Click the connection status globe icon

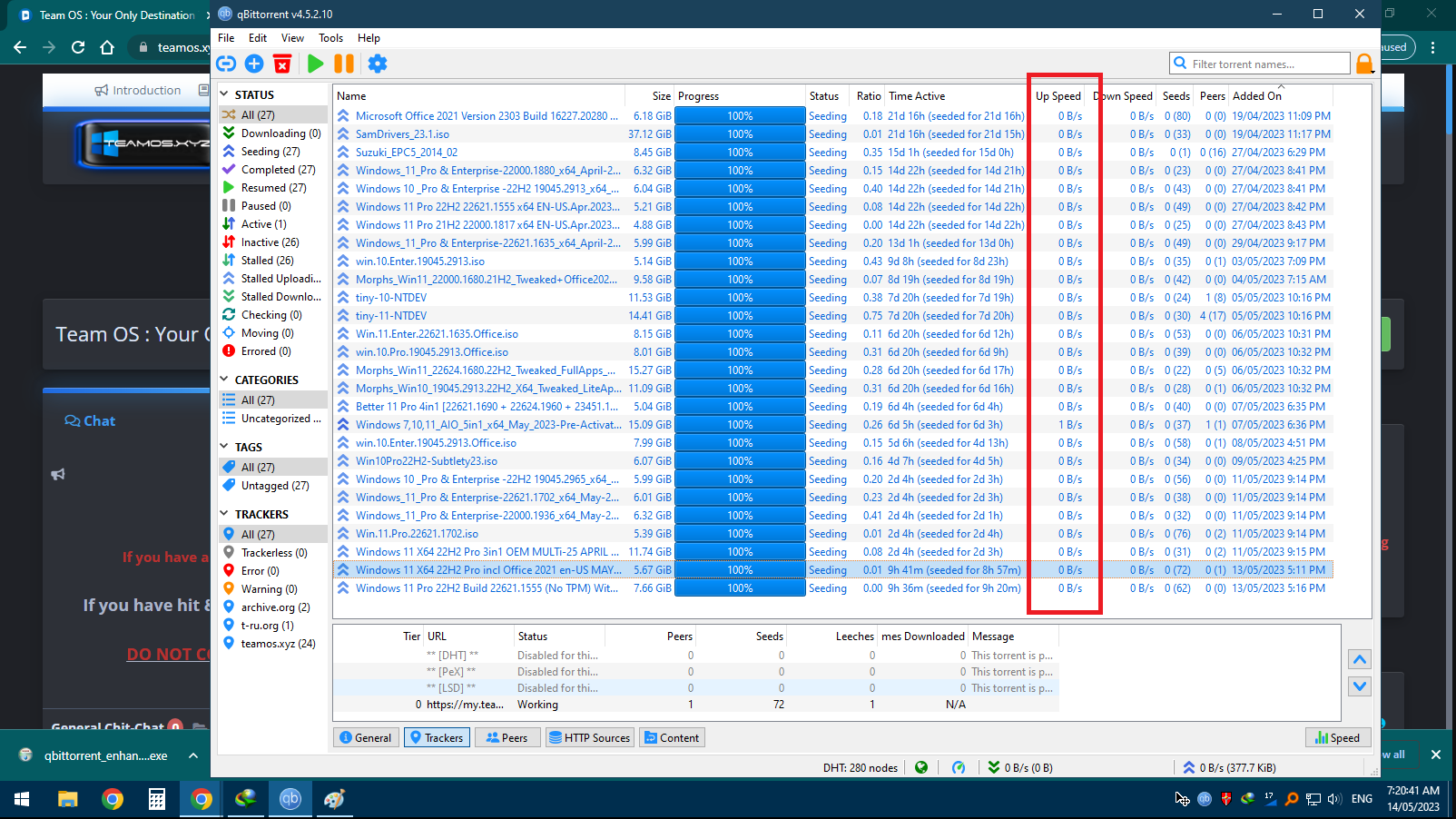pyautogui.click(x=921, y=767)
